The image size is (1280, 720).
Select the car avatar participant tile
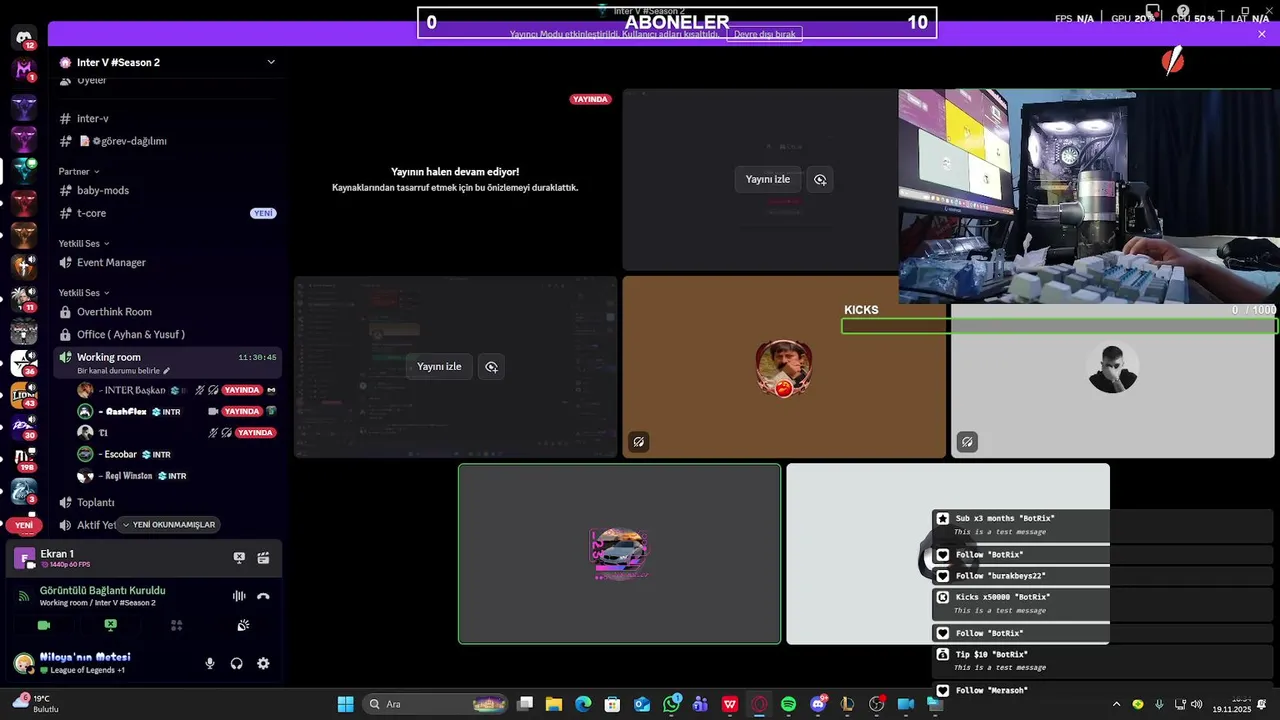tap(620, 554)
